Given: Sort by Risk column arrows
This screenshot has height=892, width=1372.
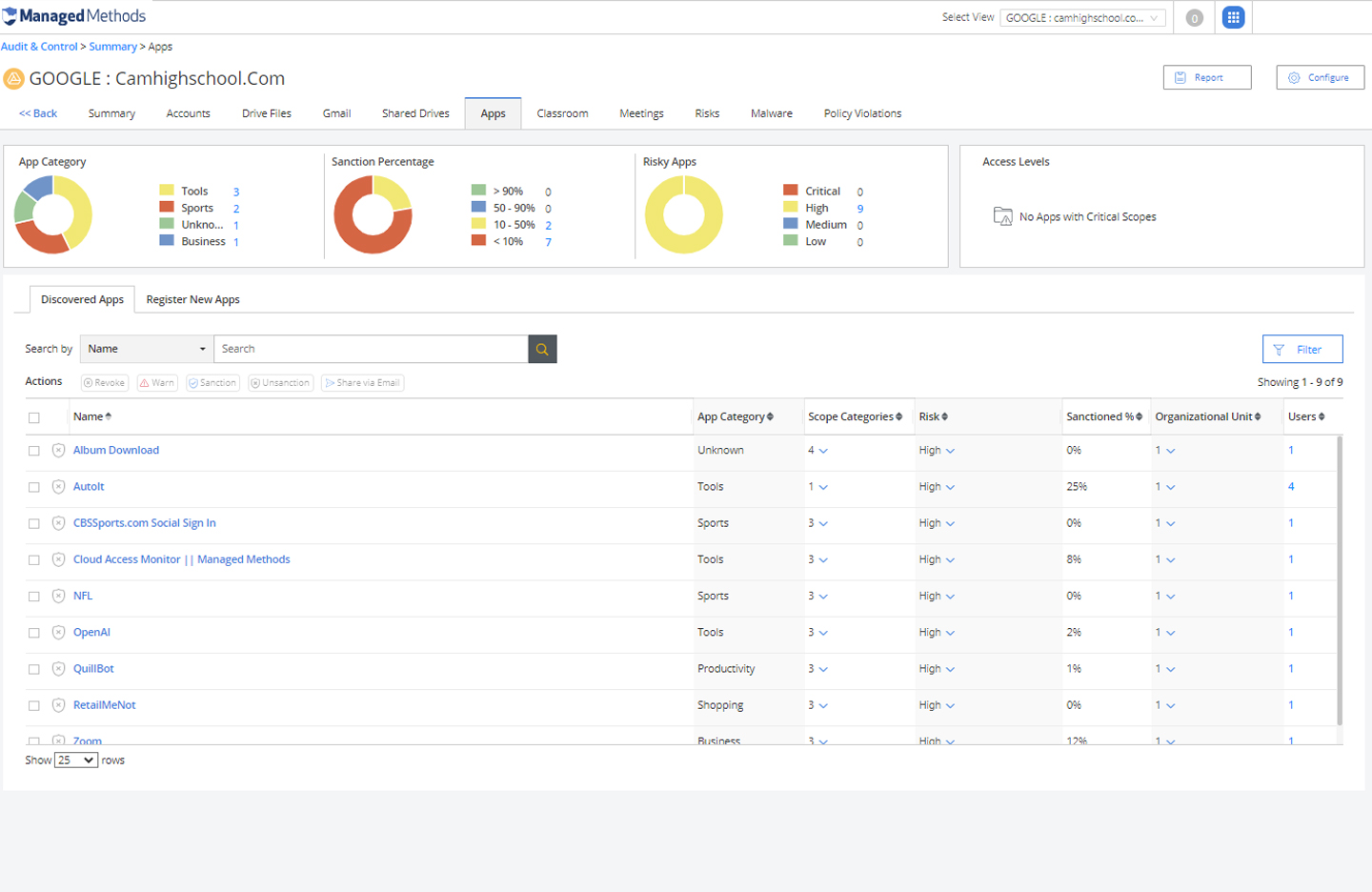Looking at the screenshot, I should [x=944, y=416].
